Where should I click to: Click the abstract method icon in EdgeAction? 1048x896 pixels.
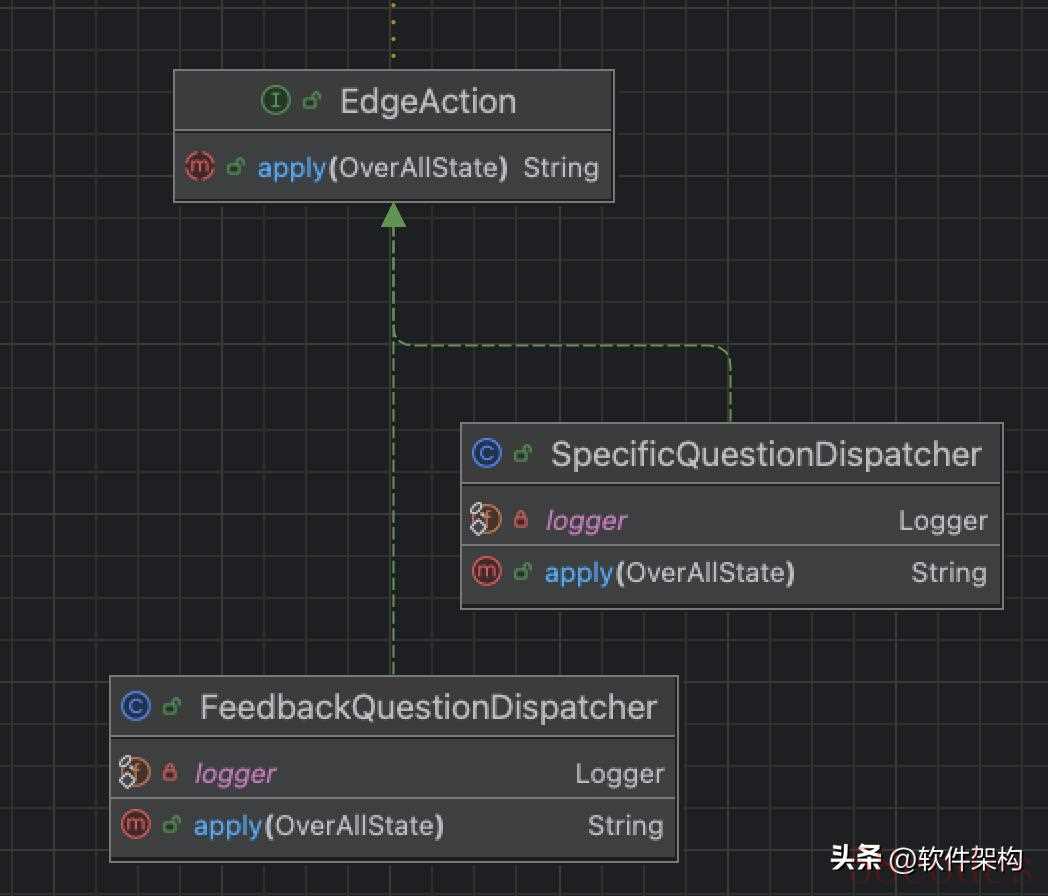[200, 167]
